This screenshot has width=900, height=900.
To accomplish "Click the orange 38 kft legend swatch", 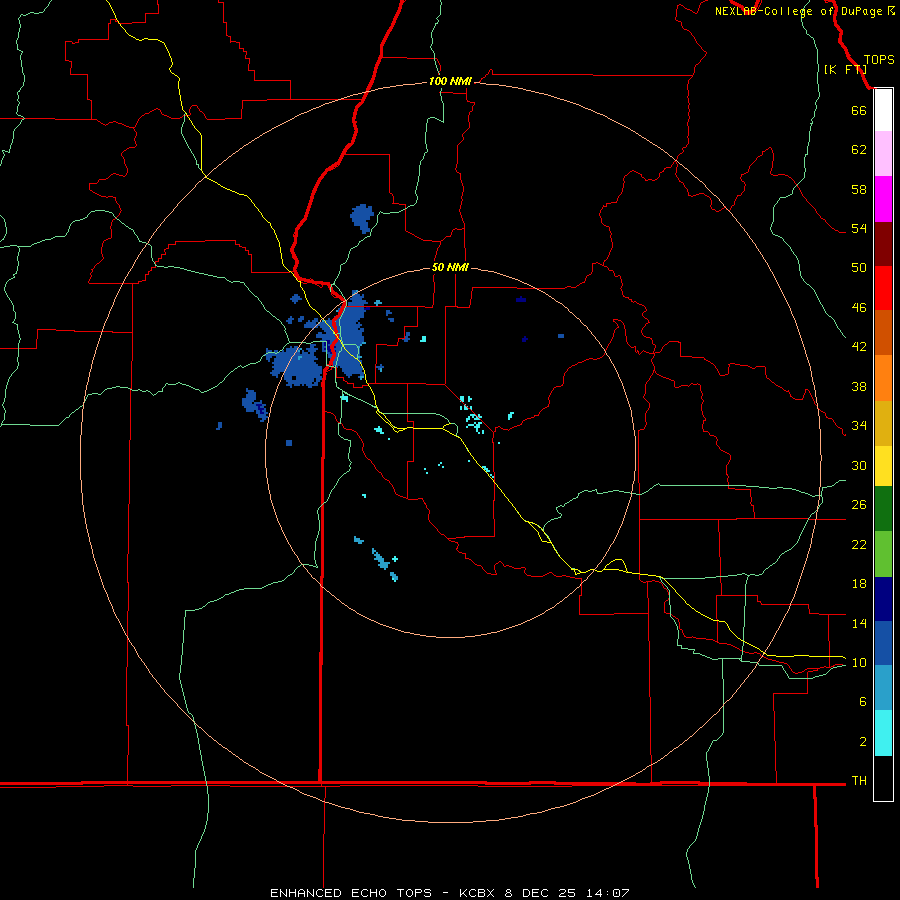I will tap(883, 378).
